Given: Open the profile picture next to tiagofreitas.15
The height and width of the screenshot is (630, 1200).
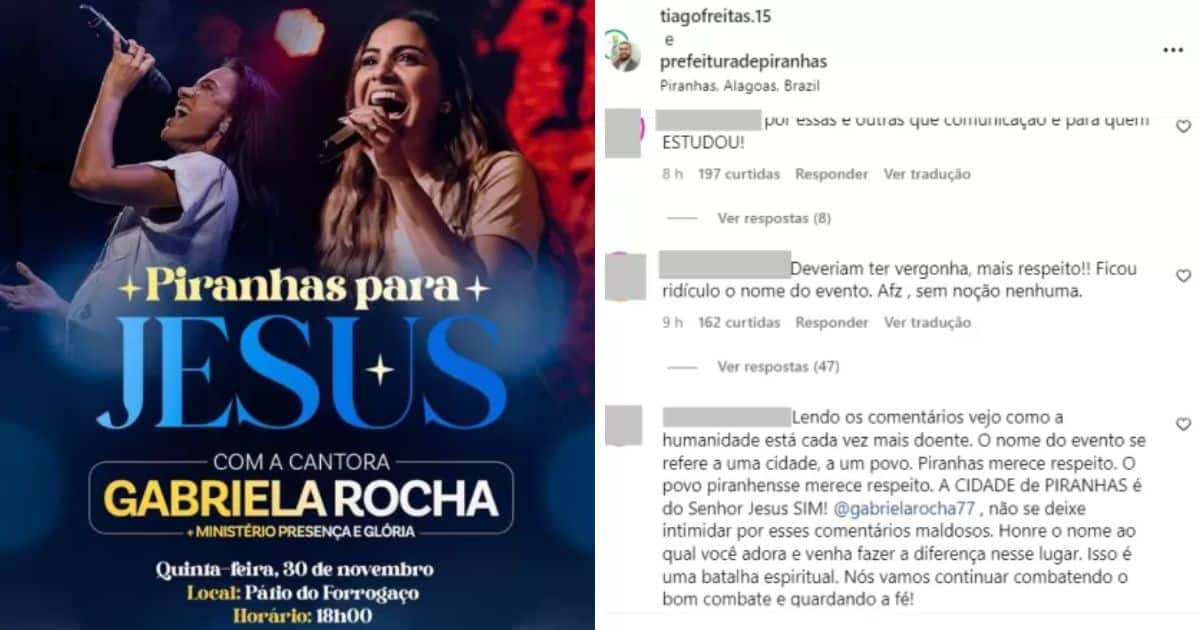Looking at the screenshot, I should point(627,57).
